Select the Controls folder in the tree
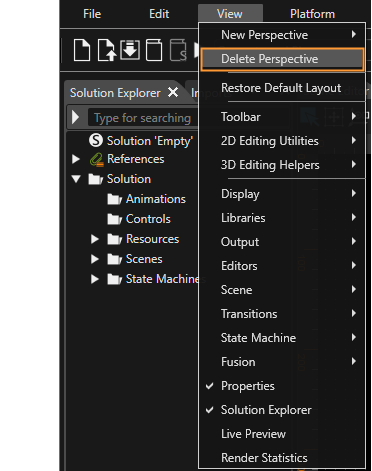372x471 pixels. coord(139,219)
